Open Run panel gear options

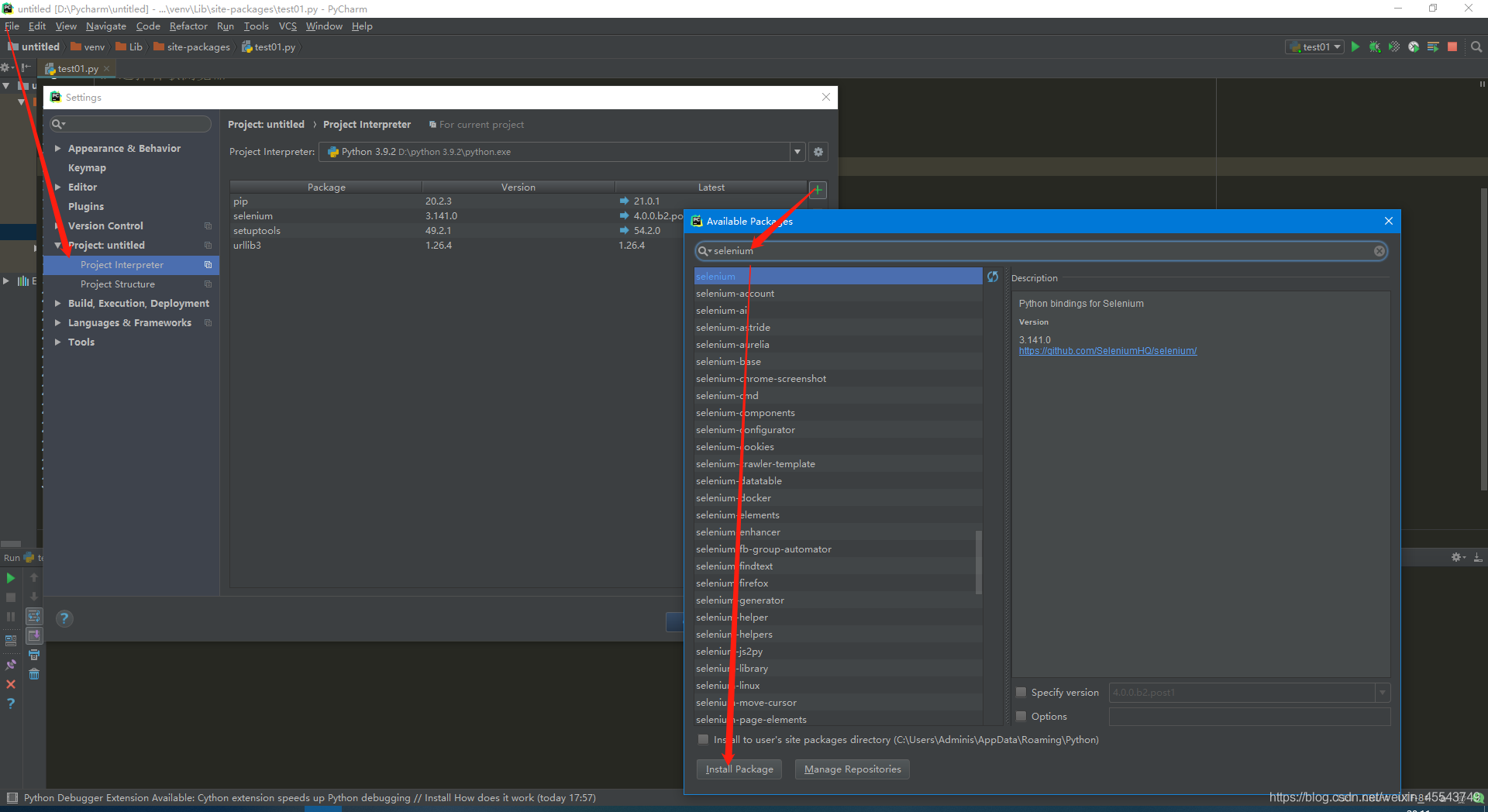(x=1458, y=557)
